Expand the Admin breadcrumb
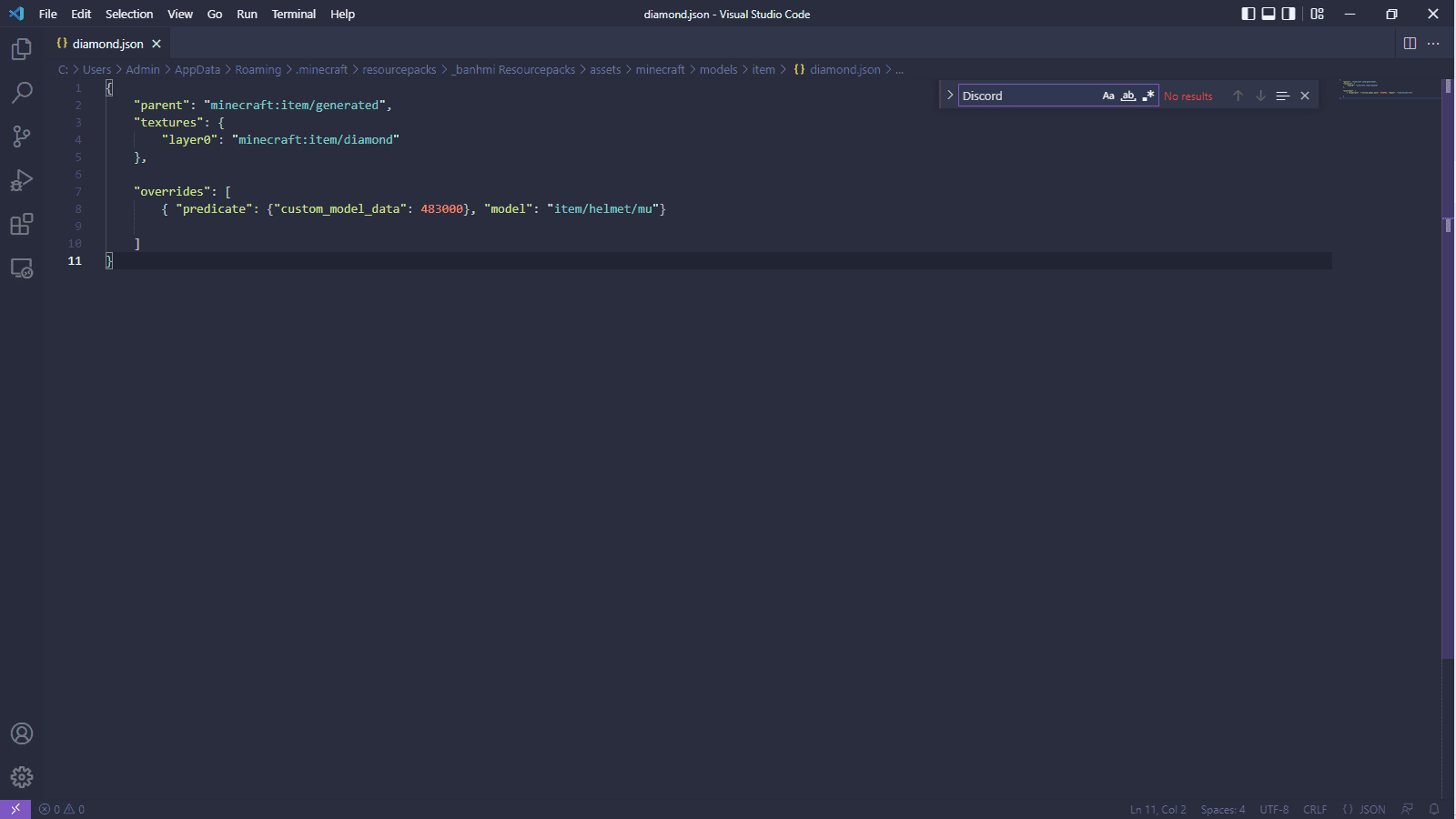The image size is (1456, 819). (143, 69)
